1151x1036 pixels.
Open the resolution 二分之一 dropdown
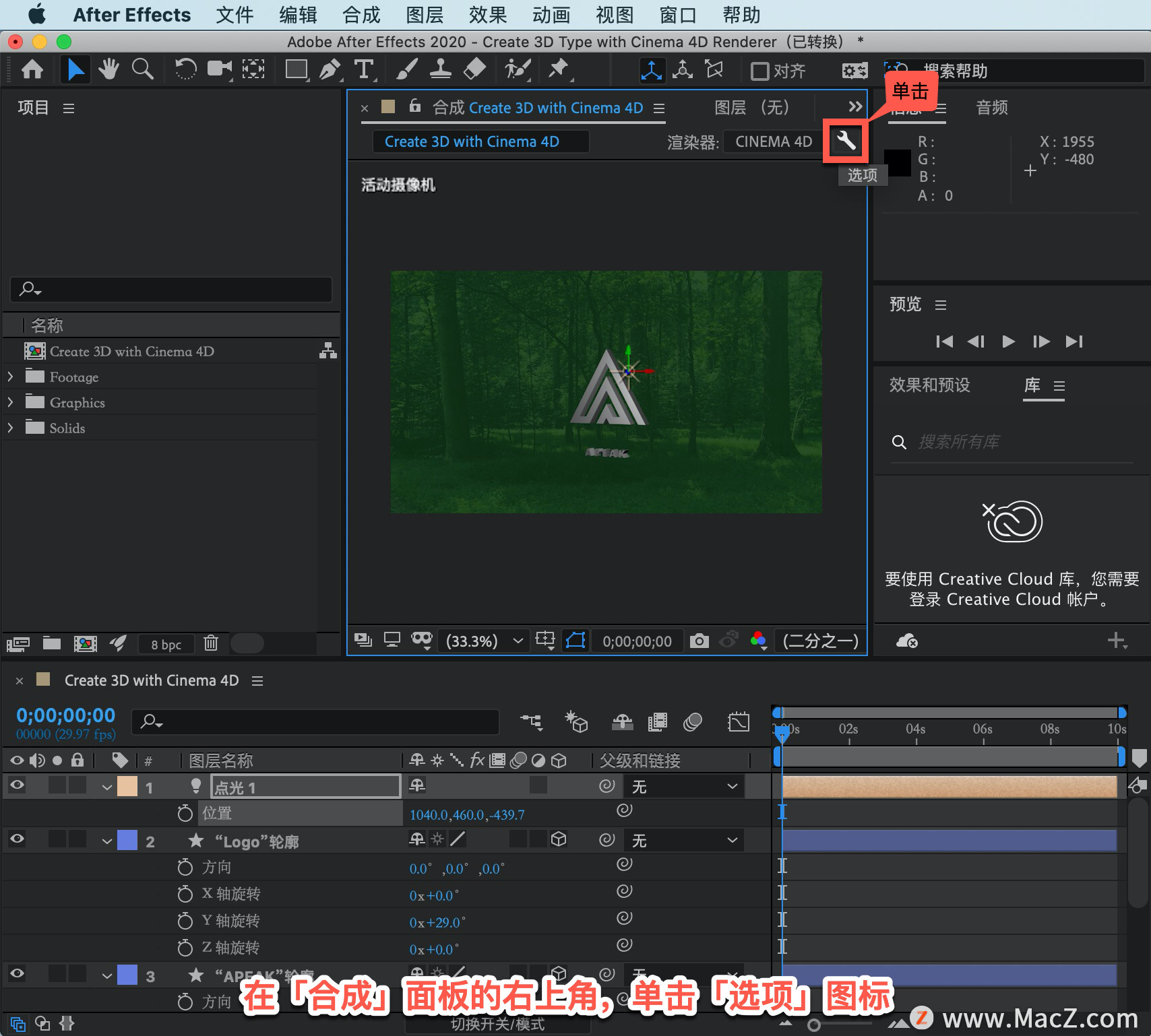(x=820, y=641)
